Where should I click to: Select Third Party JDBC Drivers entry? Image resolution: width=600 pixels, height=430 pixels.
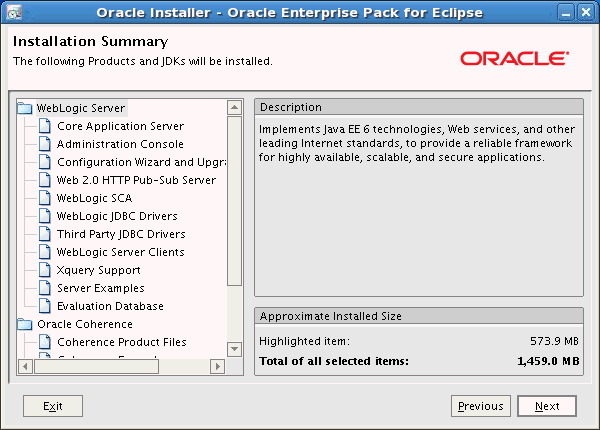click(x=120, y=234)
